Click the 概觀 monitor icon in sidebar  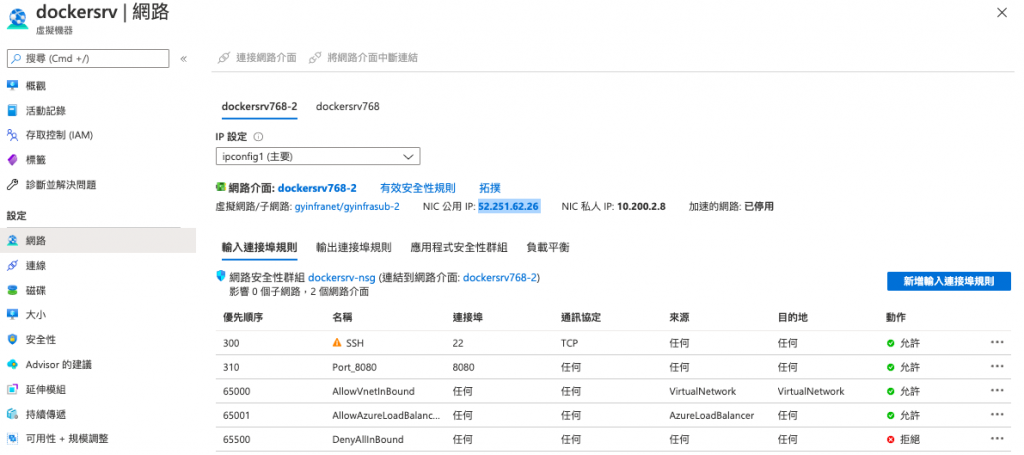tap(12, 86)
